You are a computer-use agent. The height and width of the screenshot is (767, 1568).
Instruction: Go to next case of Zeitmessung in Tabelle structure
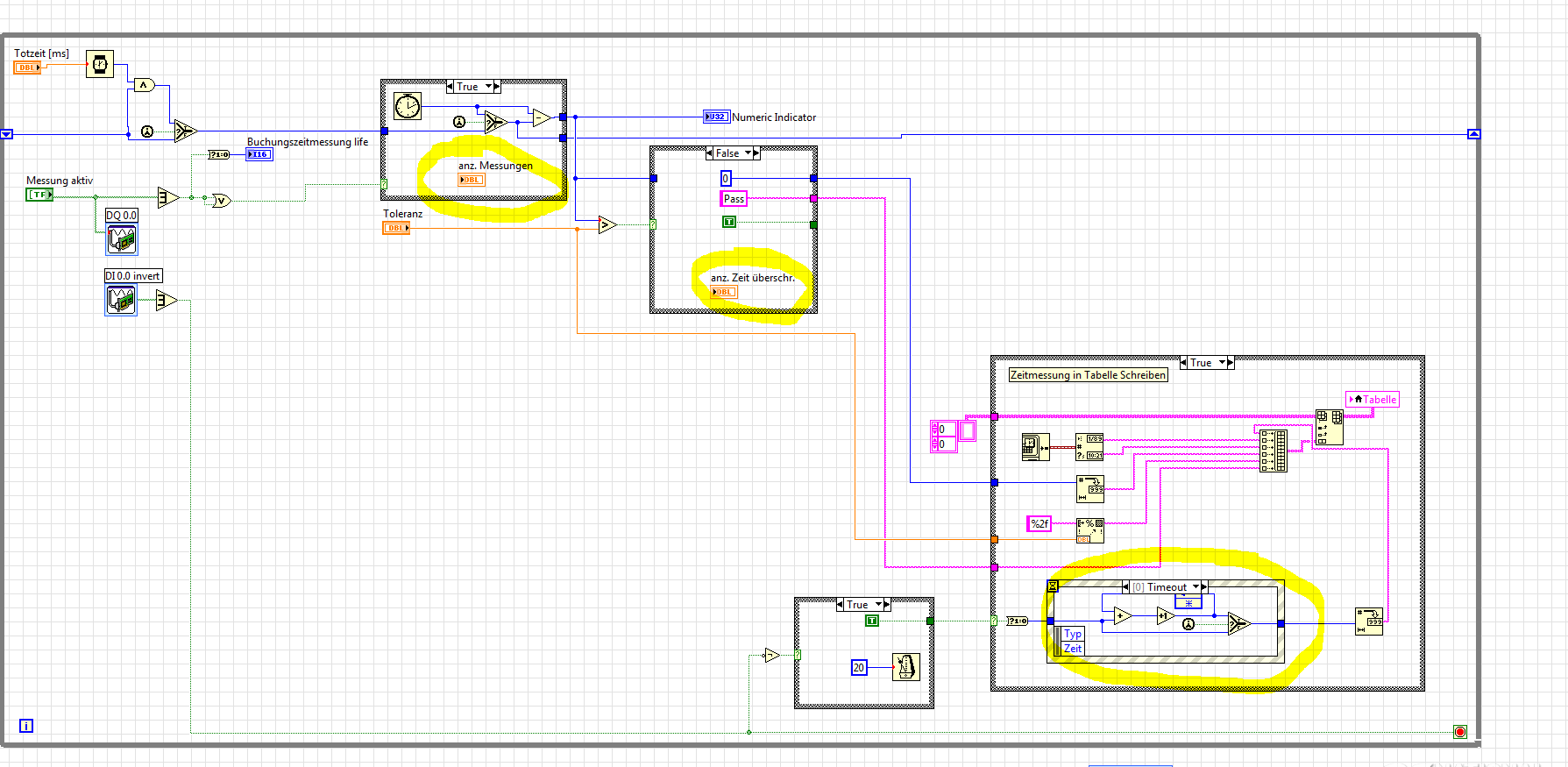pos(1230,363)
